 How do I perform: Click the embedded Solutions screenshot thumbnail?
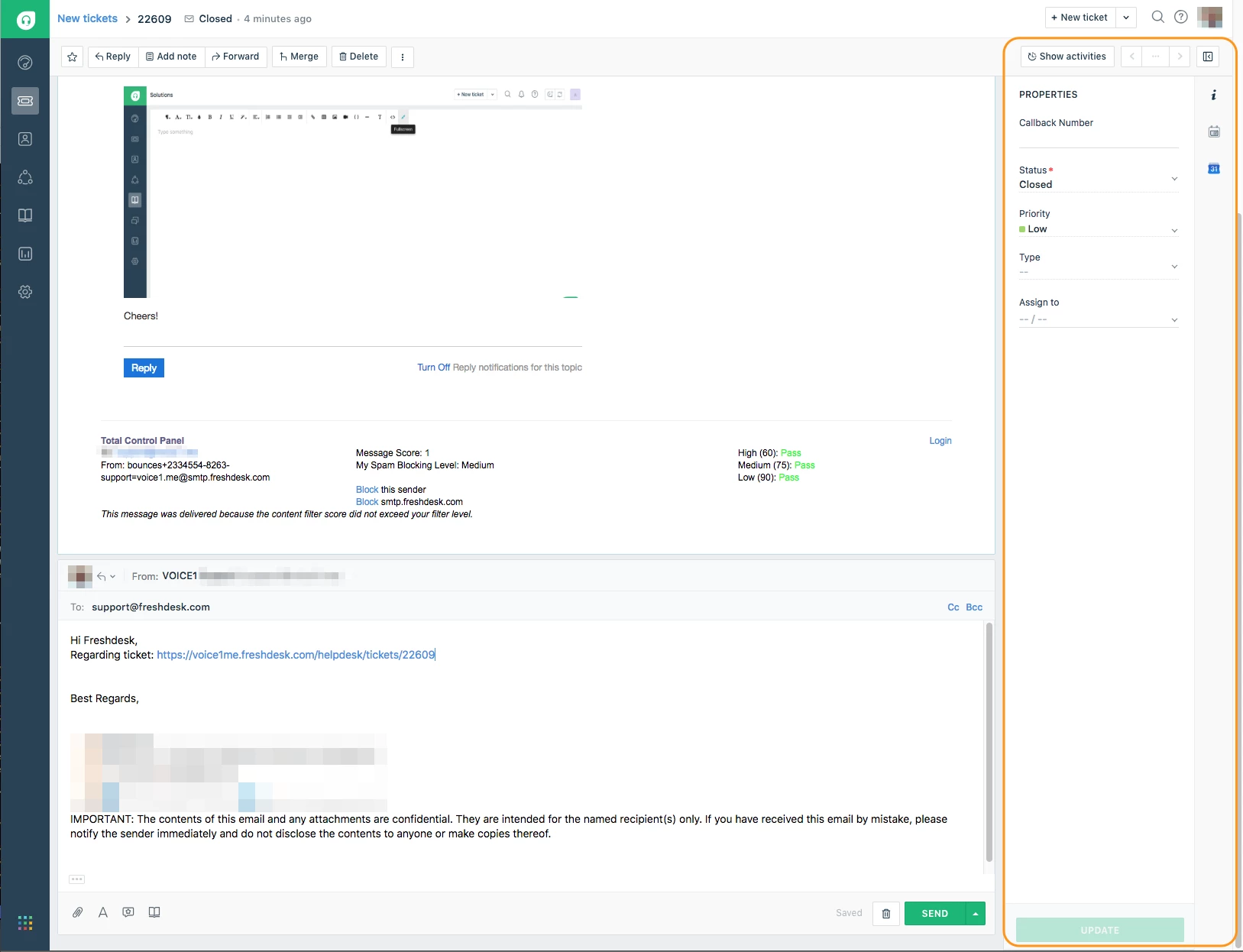pyautogui.click(x=353, y=193)
